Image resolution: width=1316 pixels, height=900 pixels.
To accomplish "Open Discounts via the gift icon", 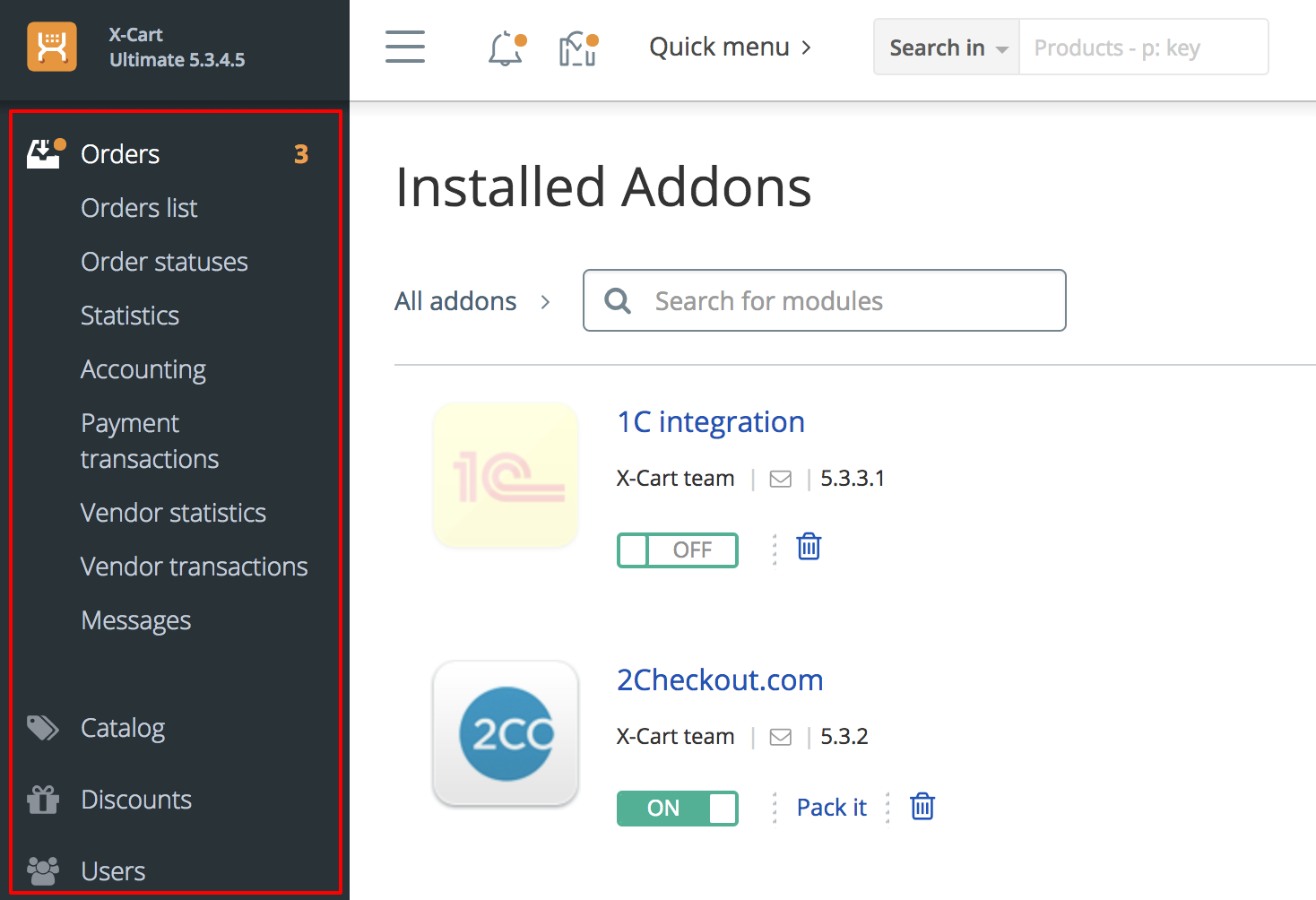I will click(x=40, y=799).
